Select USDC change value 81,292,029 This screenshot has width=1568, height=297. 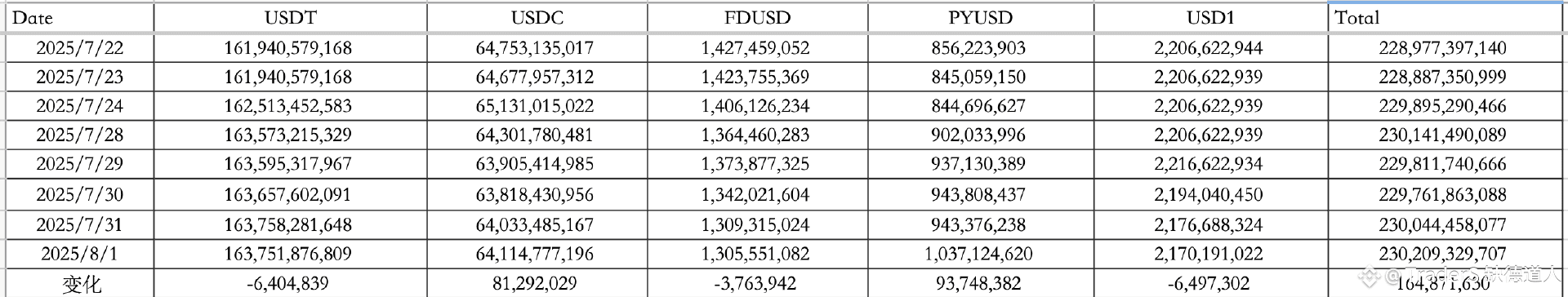tap(534, 284)
